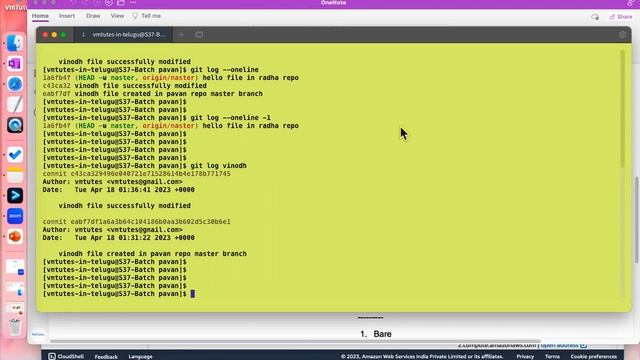Open the OneNote Insert tab
The height and width of the screenshot is (360, 640).
click(67, 16)
